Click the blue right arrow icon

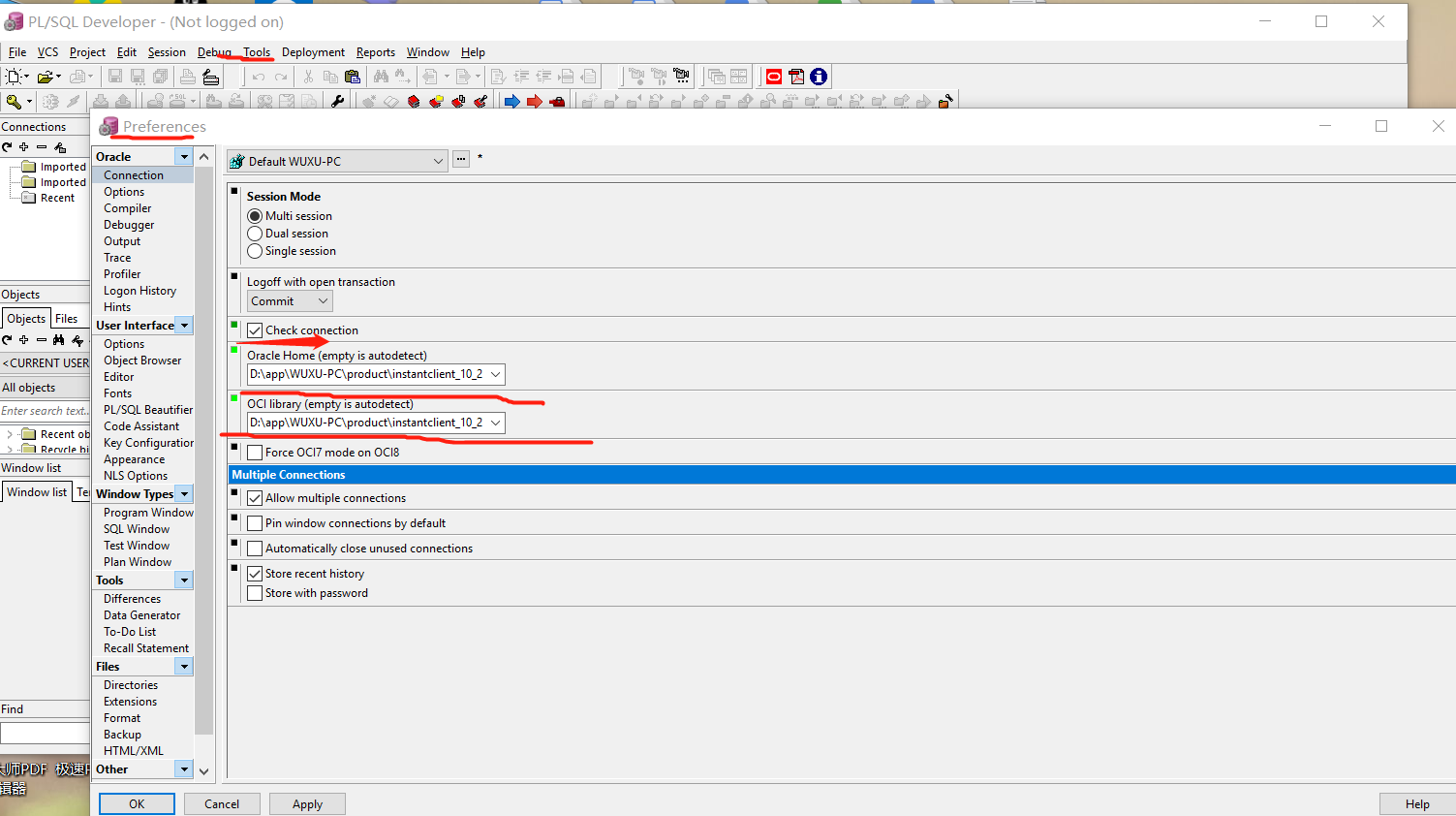pyautogui.click(x=512, y=101)
